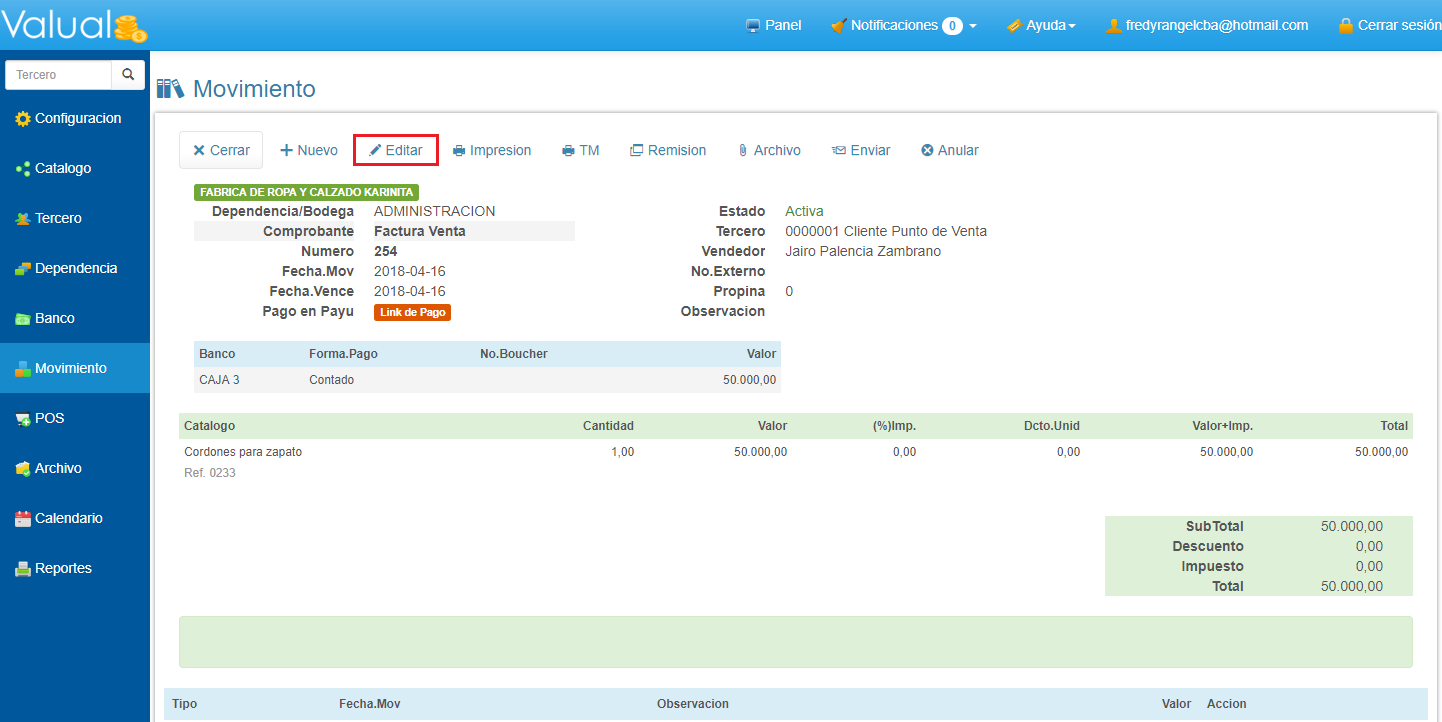This screenshot has height=722, width=1442.
Task: Select Tercero in the sidebar menu
Action: (x=58, y=218)
